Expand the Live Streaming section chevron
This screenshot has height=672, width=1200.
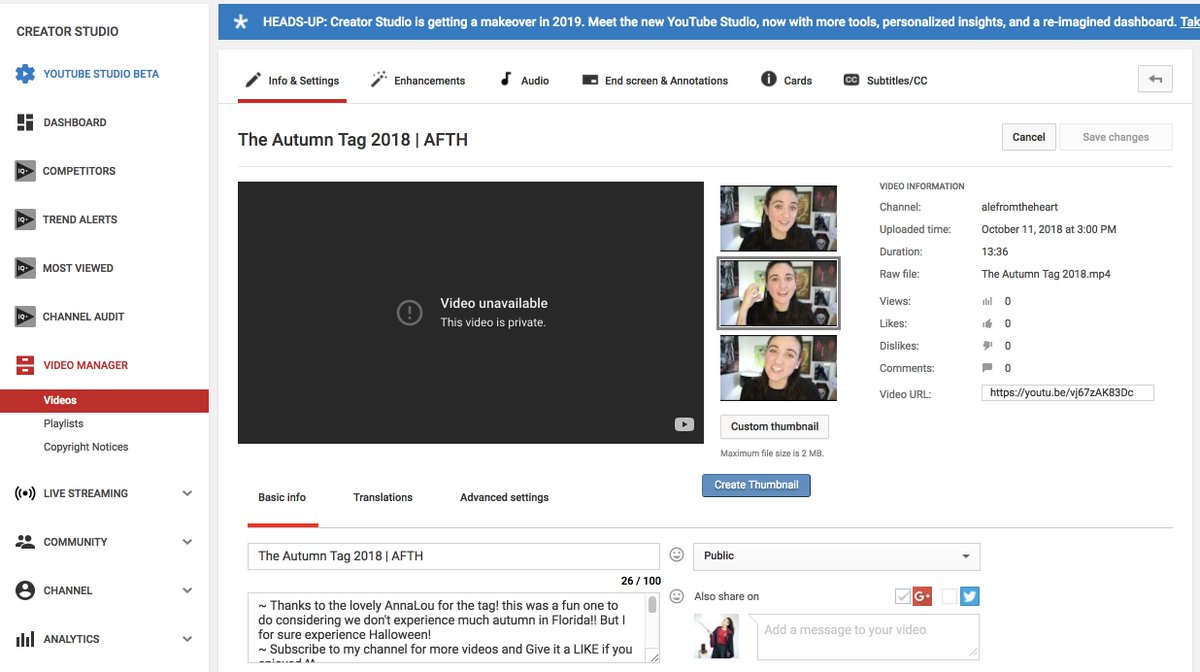[187, 493]
